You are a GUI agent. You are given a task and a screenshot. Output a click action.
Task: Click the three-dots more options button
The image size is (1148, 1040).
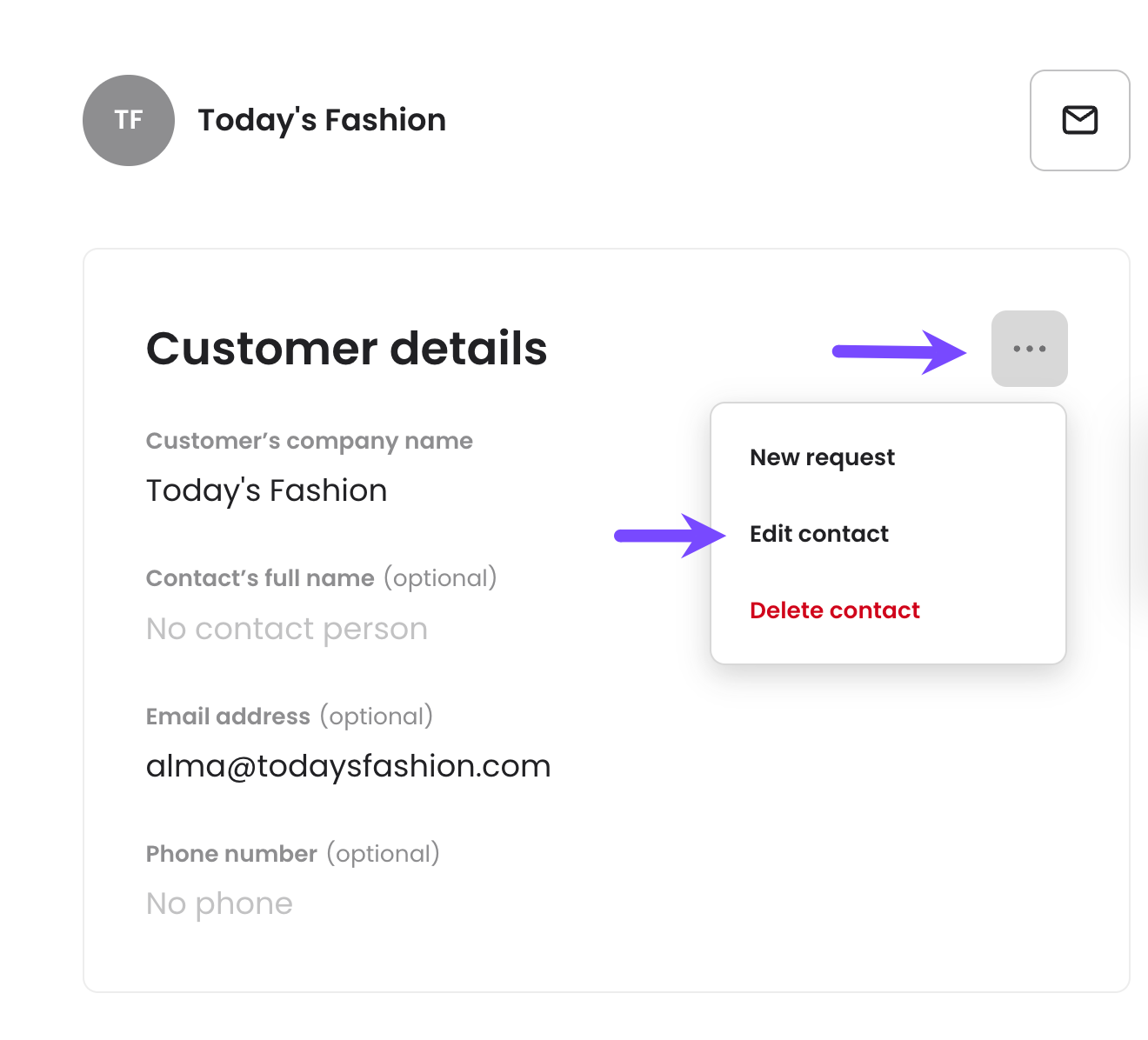tap(1029, 349)
